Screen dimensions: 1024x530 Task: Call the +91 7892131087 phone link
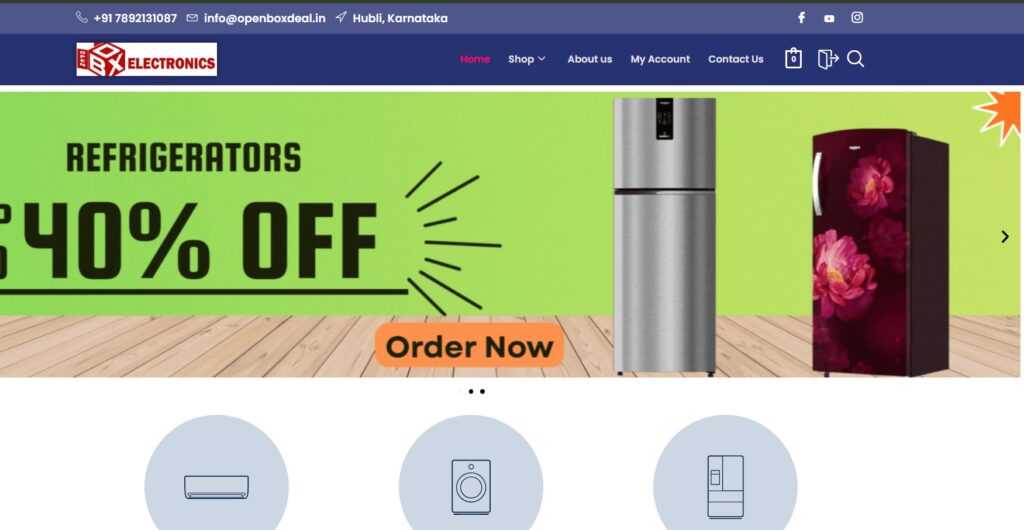click(x=135, y=18)
